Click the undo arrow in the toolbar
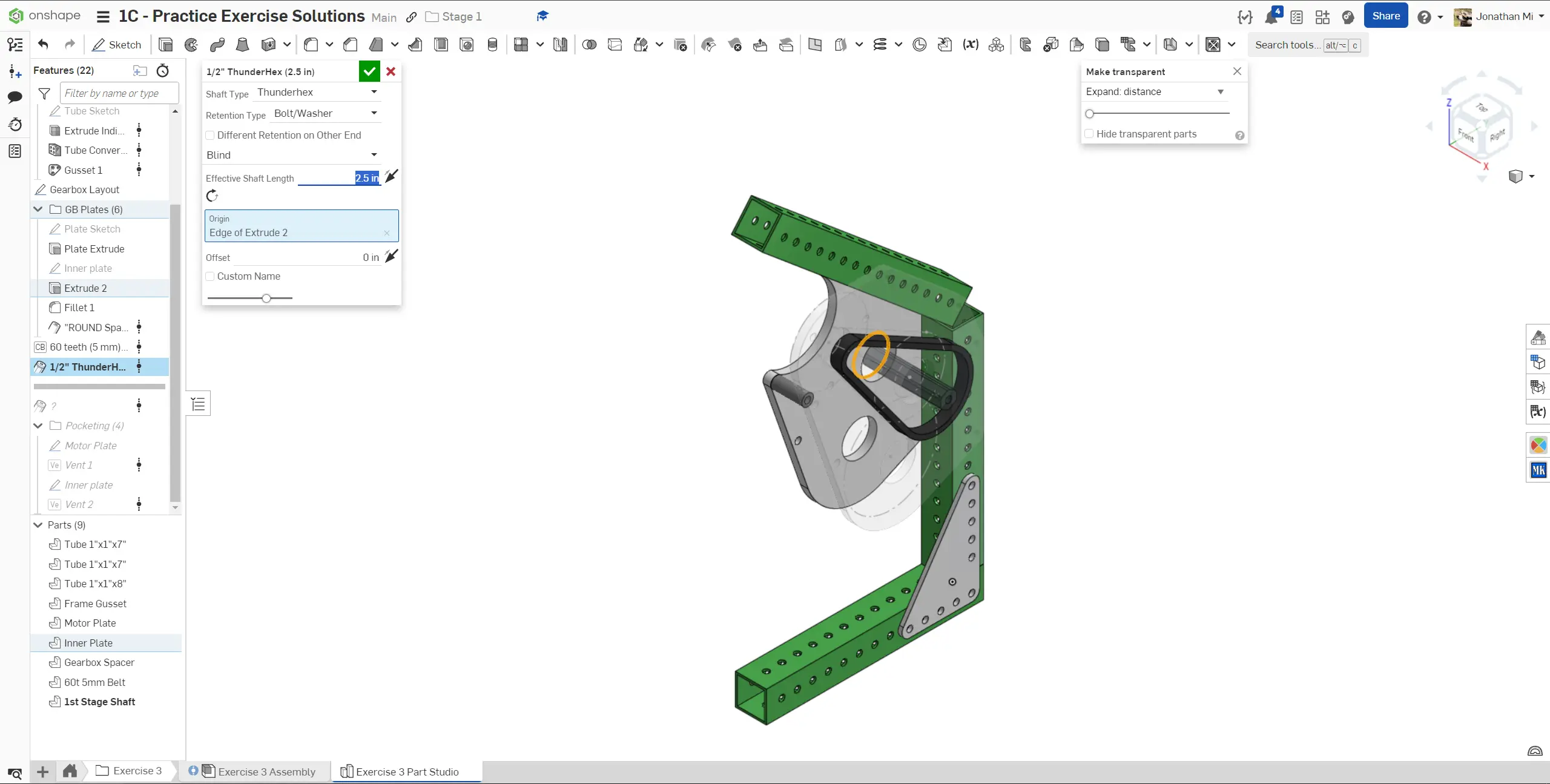Screen dimensions: 1550x784 click(43, 45)
